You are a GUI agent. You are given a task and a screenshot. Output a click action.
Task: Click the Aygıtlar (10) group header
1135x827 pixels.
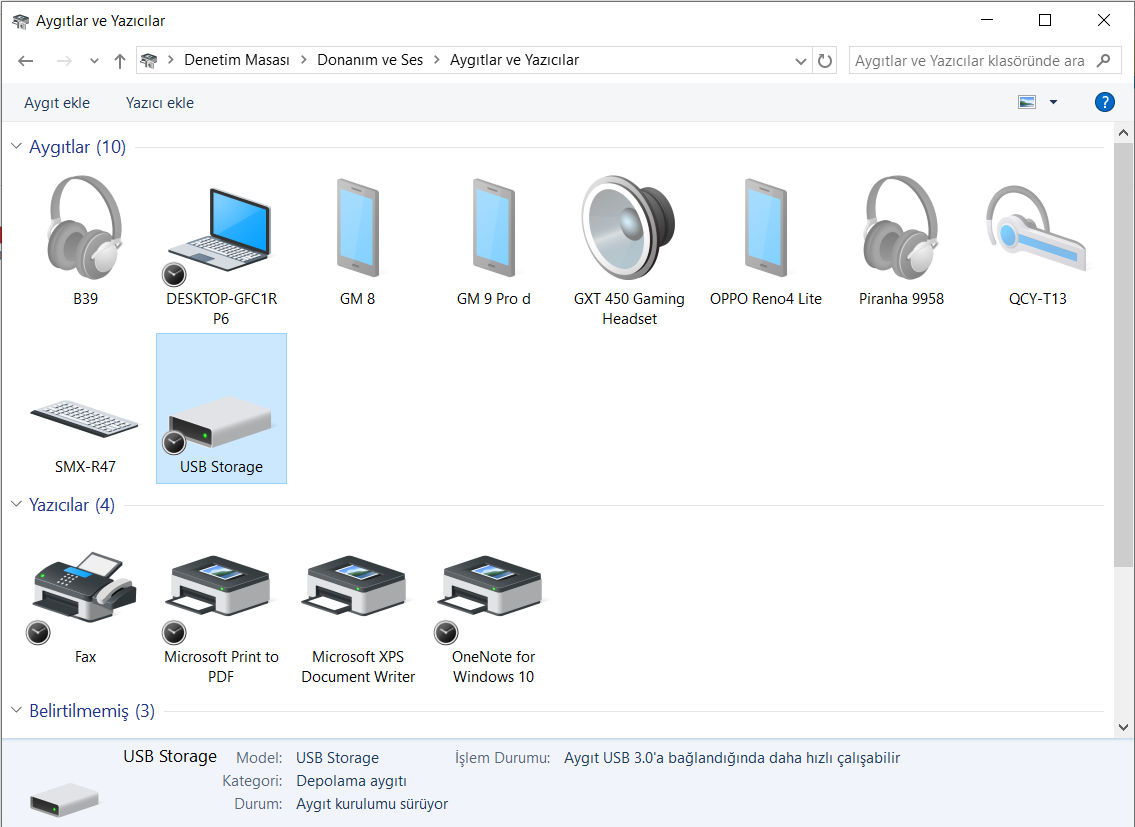77,146
